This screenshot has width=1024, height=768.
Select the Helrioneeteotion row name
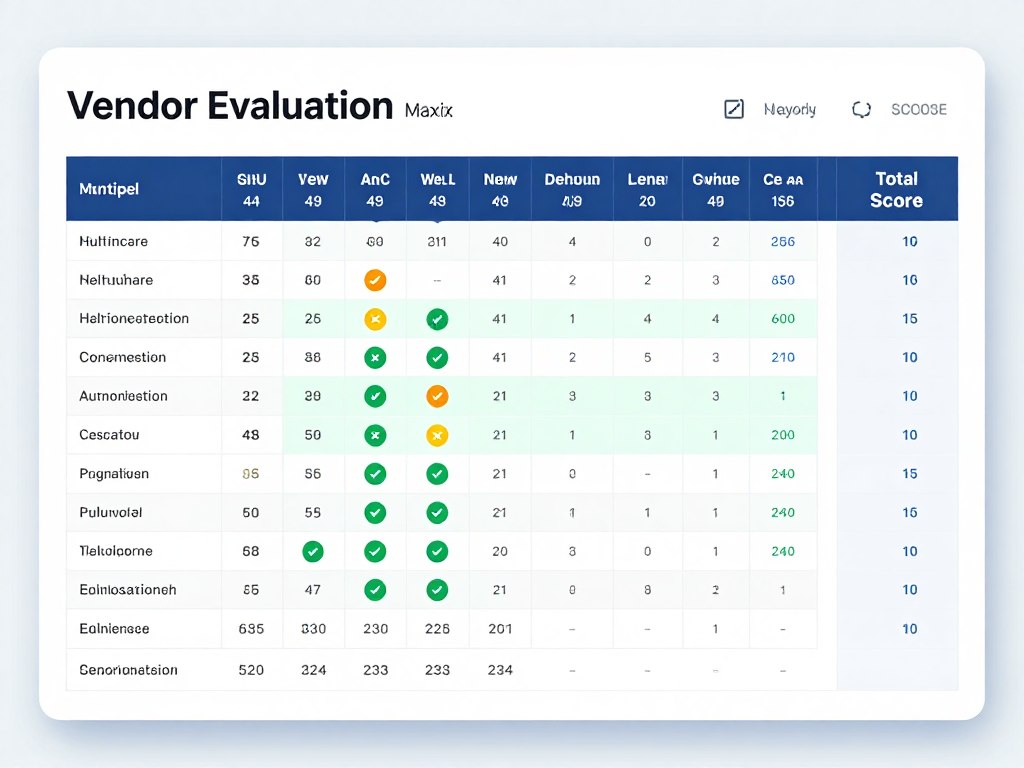coord(134,319)
